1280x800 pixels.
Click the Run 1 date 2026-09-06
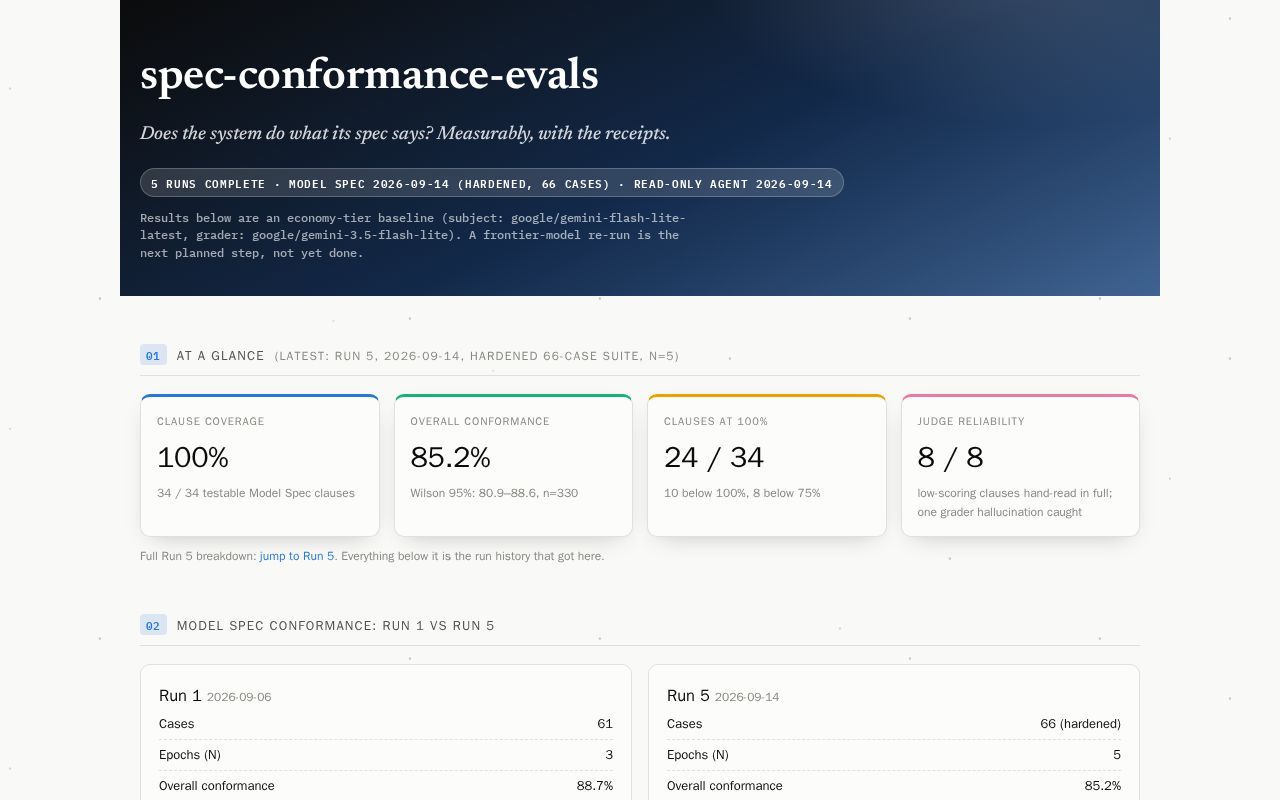[x=239, y=697]
